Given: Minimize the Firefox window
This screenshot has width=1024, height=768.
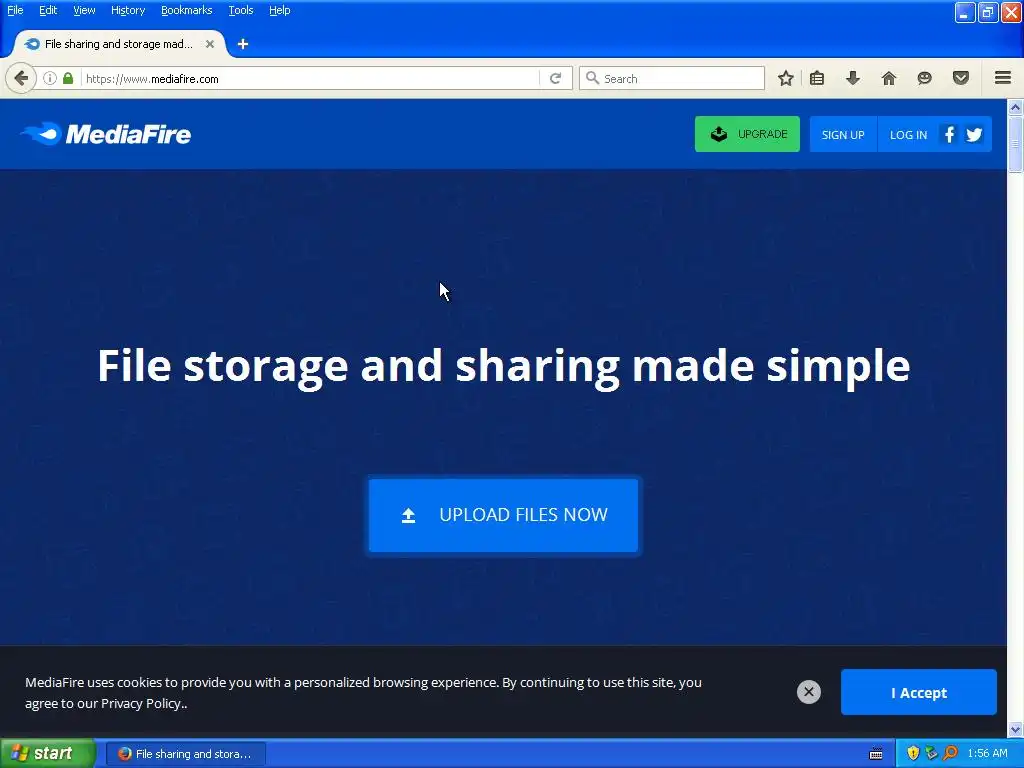Looking at the screenshot, I should click(x=965, y=12).
